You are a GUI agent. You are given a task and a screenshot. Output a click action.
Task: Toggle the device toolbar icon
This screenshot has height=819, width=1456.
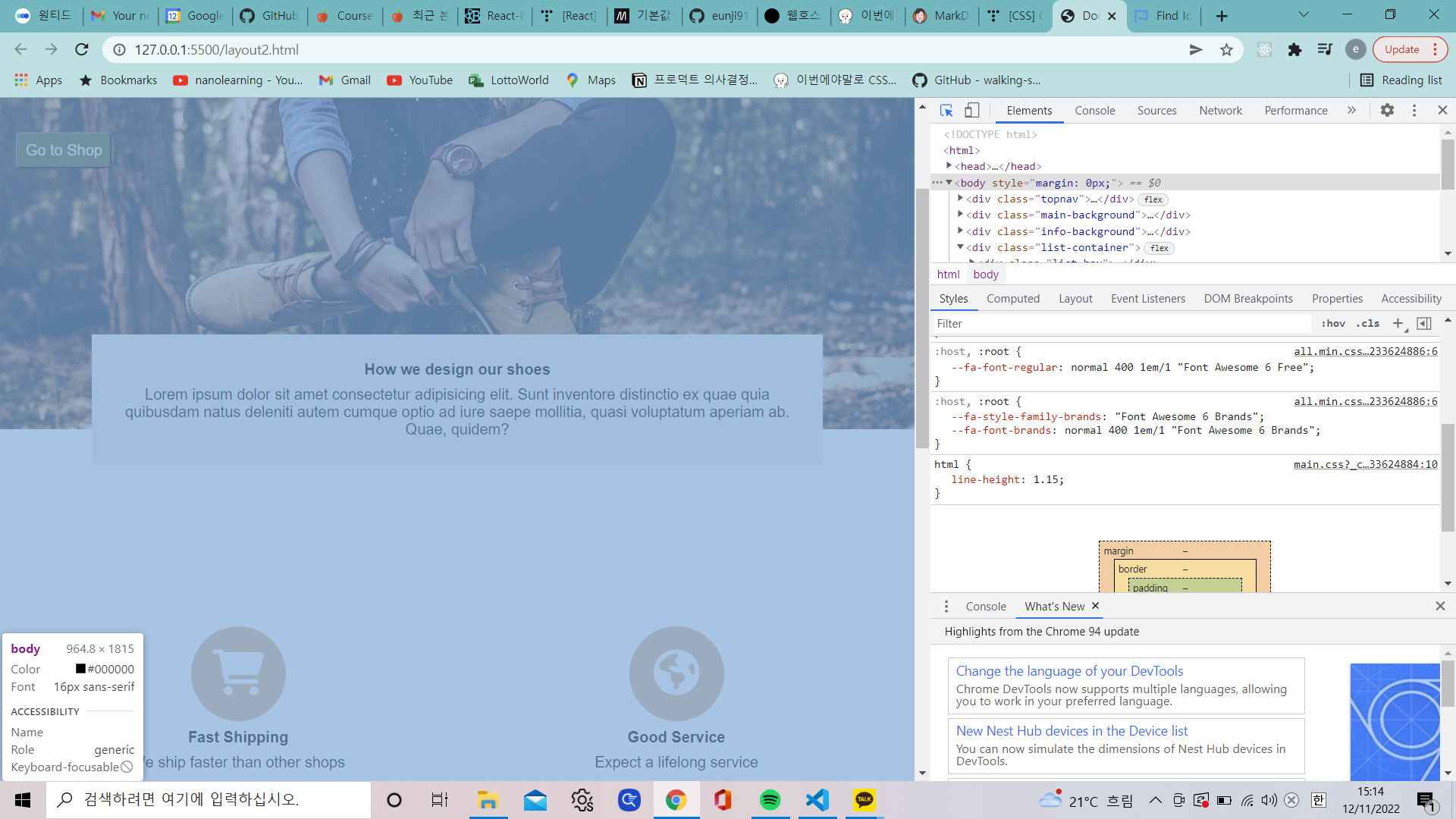coord(971,111)
